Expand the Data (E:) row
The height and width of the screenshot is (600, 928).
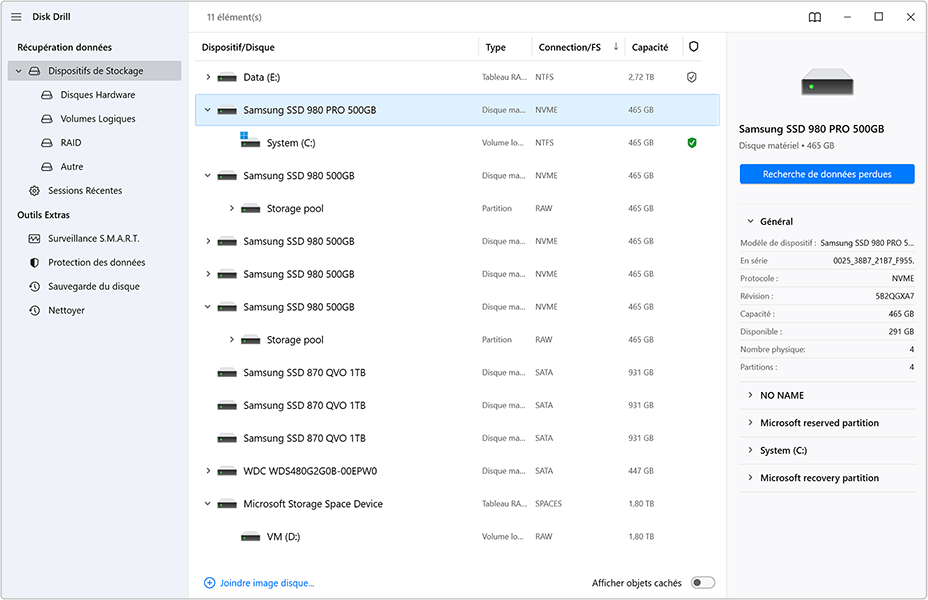tap(208, 77)
